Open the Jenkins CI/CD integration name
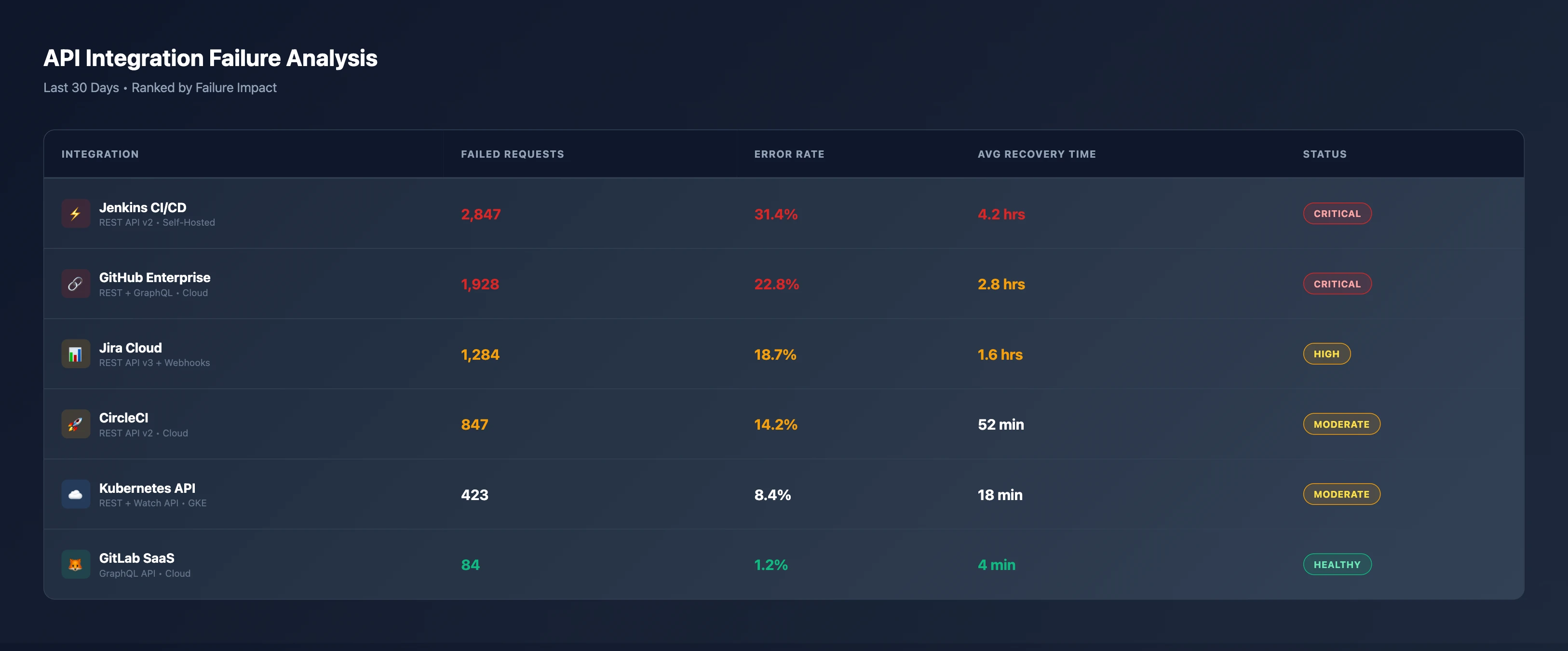The width and height of the screenshot is (1568, 651). [x=142, y=208]
